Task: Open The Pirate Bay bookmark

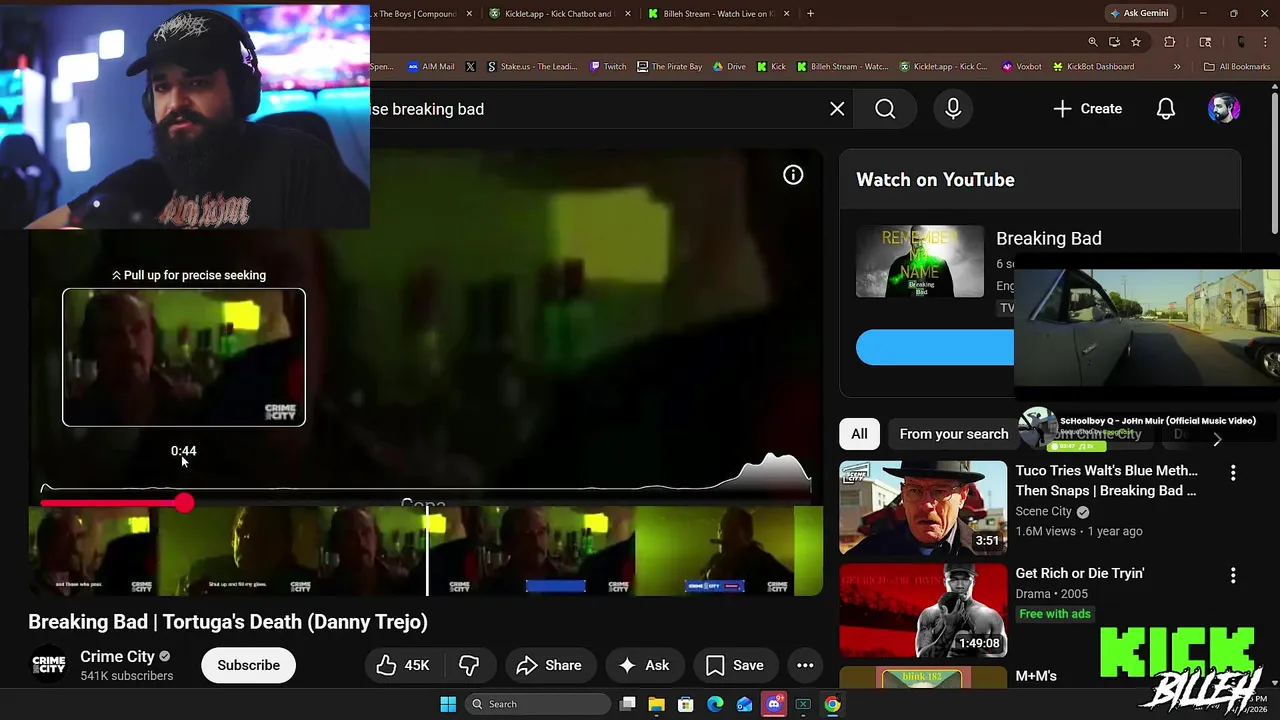Action: tap(669, 67)
